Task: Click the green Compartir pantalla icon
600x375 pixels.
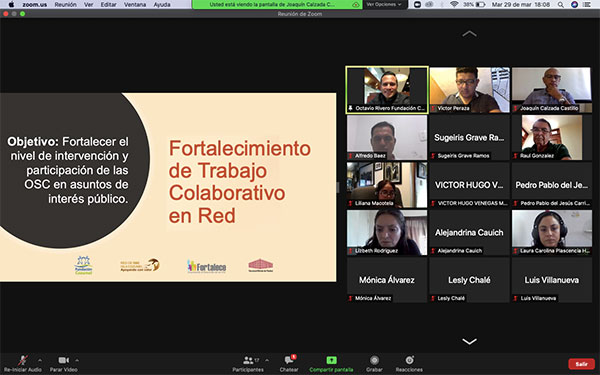Action: tap(331, 360)
